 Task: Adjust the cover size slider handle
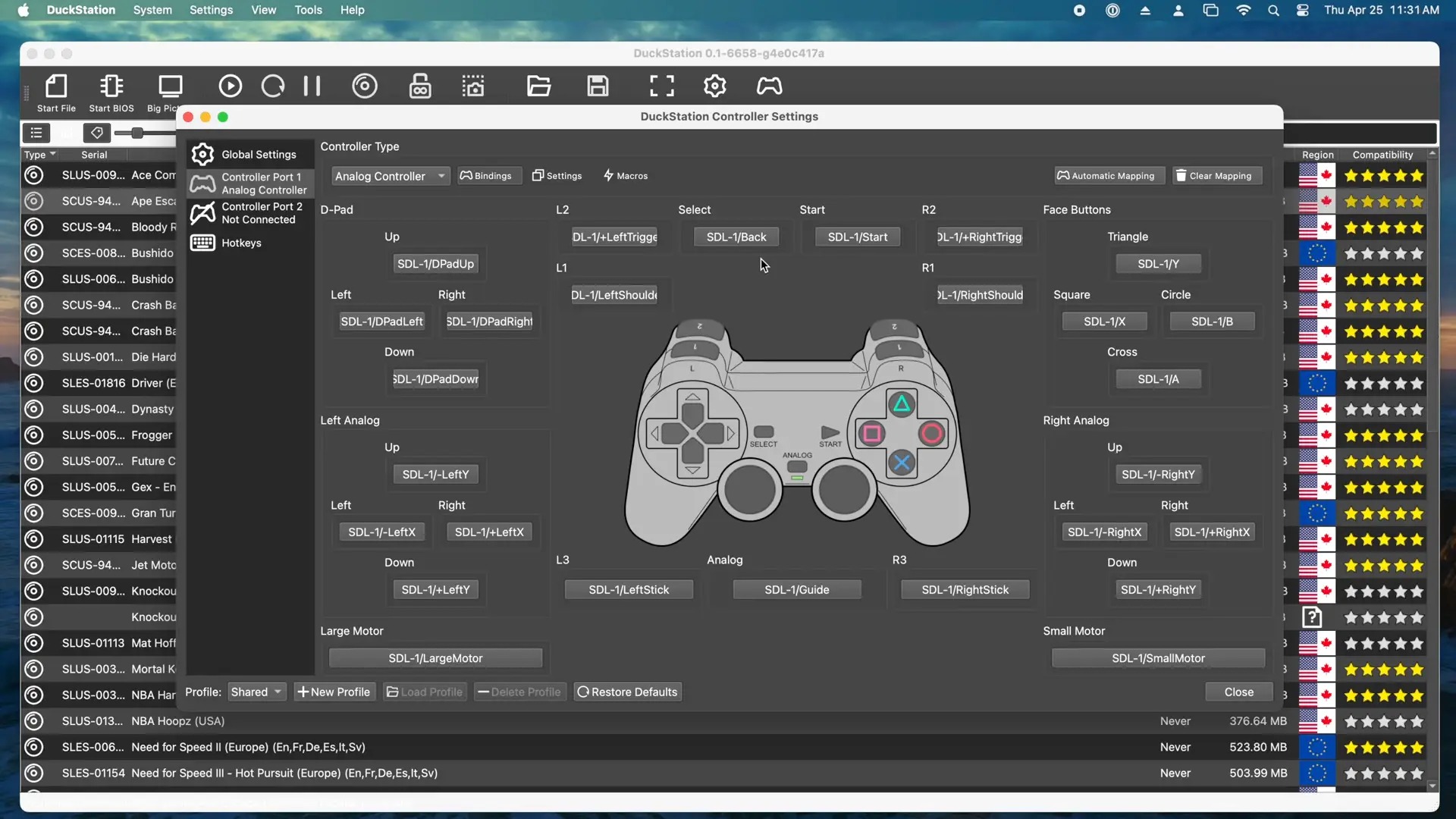tap(137, 133)
